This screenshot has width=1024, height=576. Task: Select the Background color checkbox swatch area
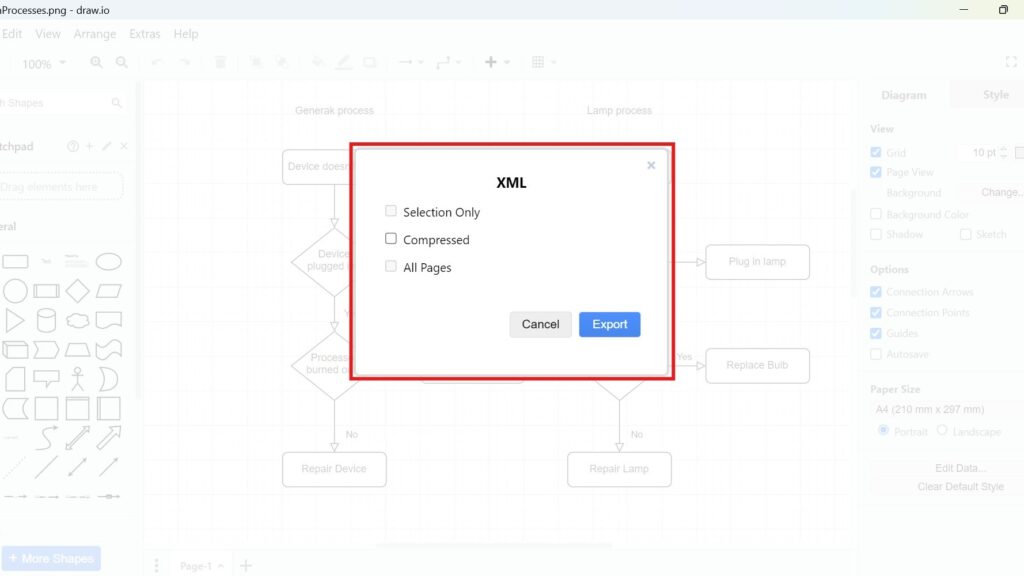(x=875, y=213)
